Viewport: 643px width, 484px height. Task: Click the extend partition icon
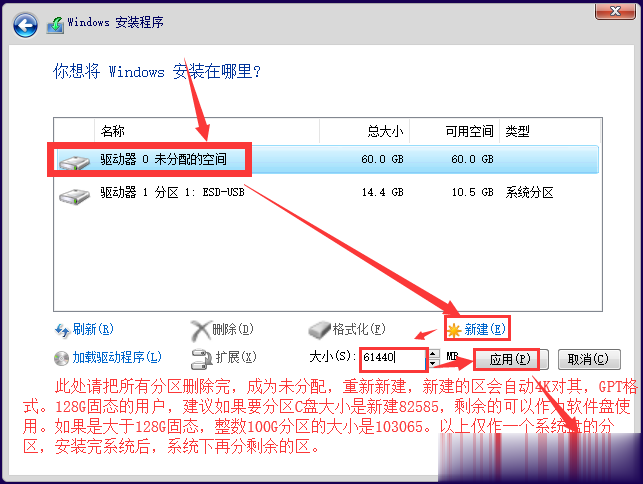pos(201,359)
